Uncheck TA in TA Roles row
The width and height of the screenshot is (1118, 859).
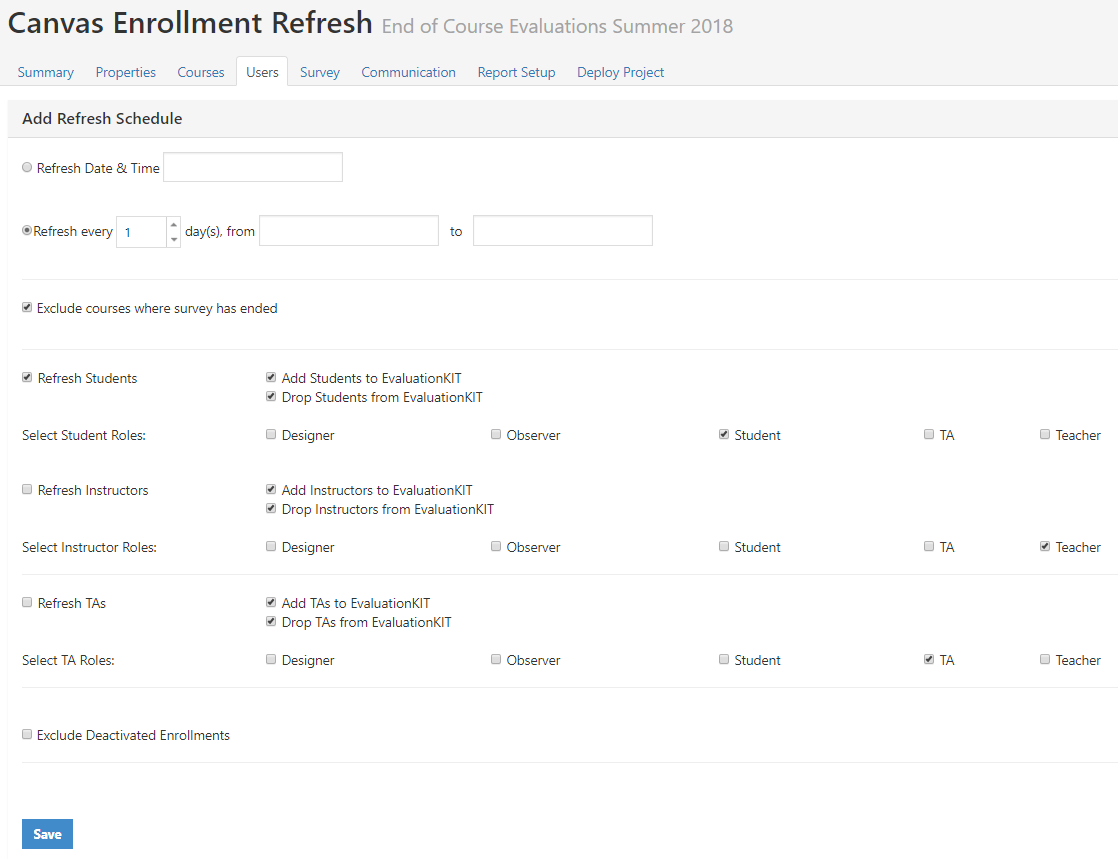[928, 659]
